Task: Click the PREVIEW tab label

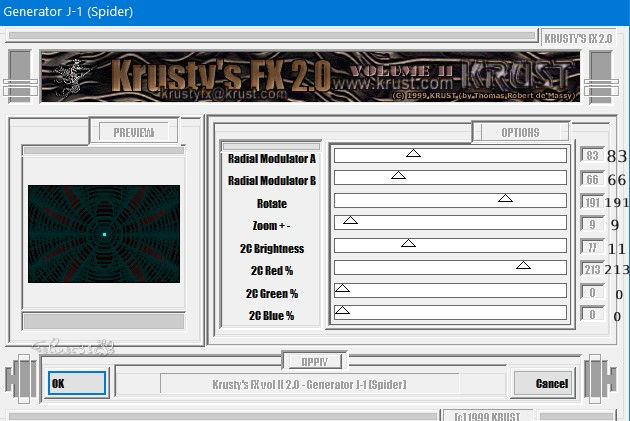Action: pyautogui.click(x=133, y=132)
